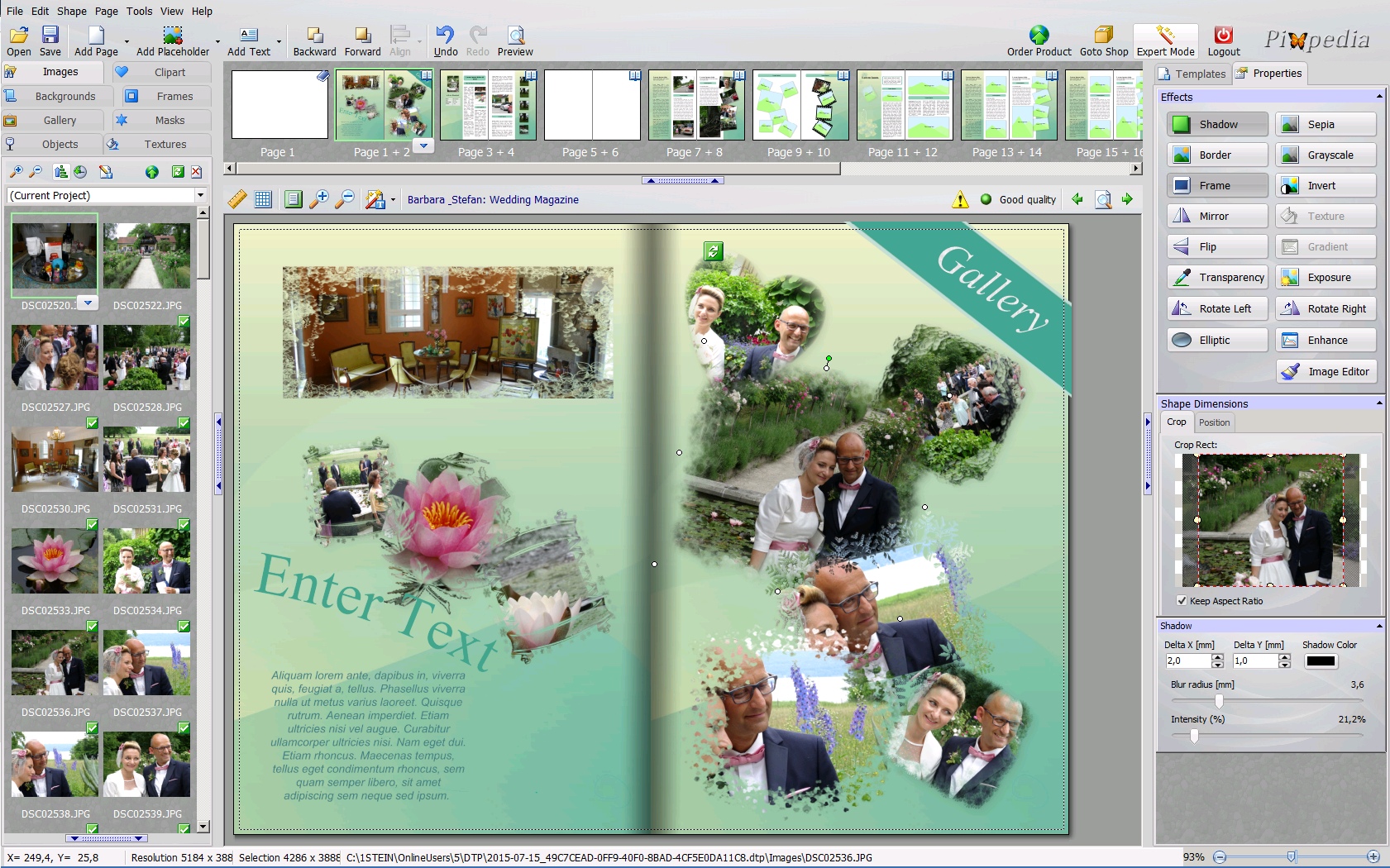Open the Image Editor

[x=1326, y=371]
